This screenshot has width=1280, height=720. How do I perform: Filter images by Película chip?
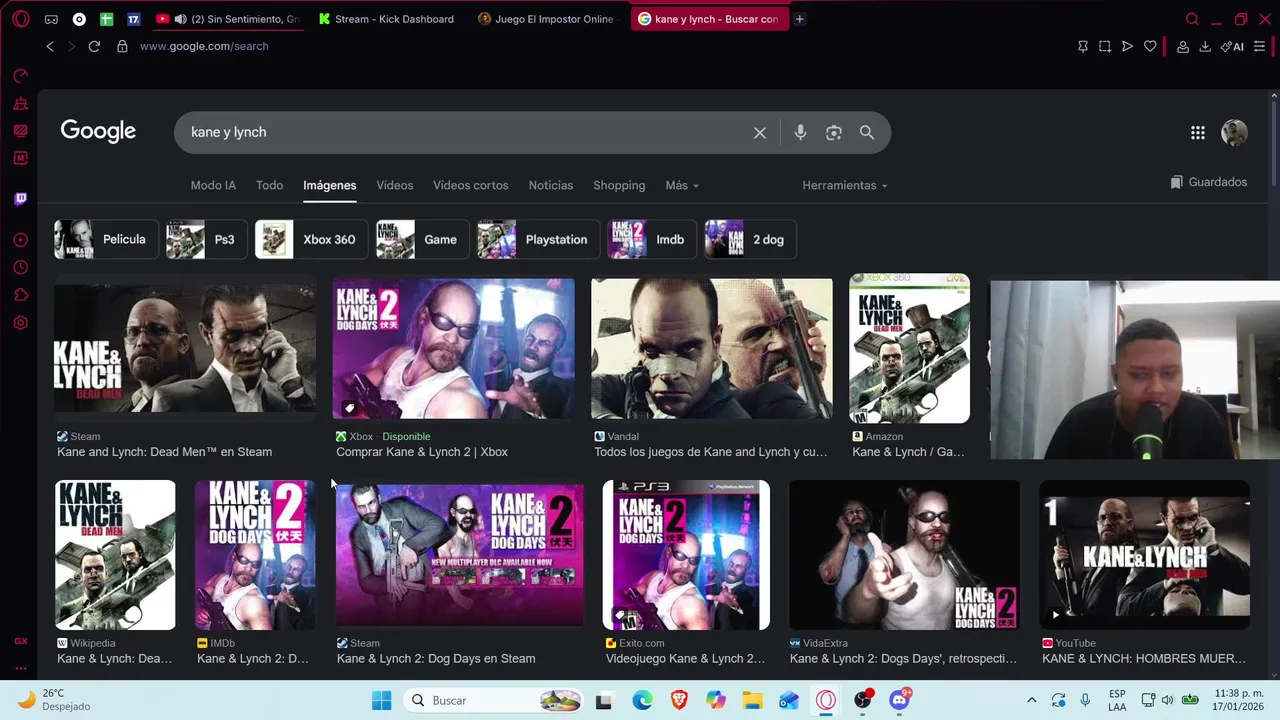(x=106, y=239)
